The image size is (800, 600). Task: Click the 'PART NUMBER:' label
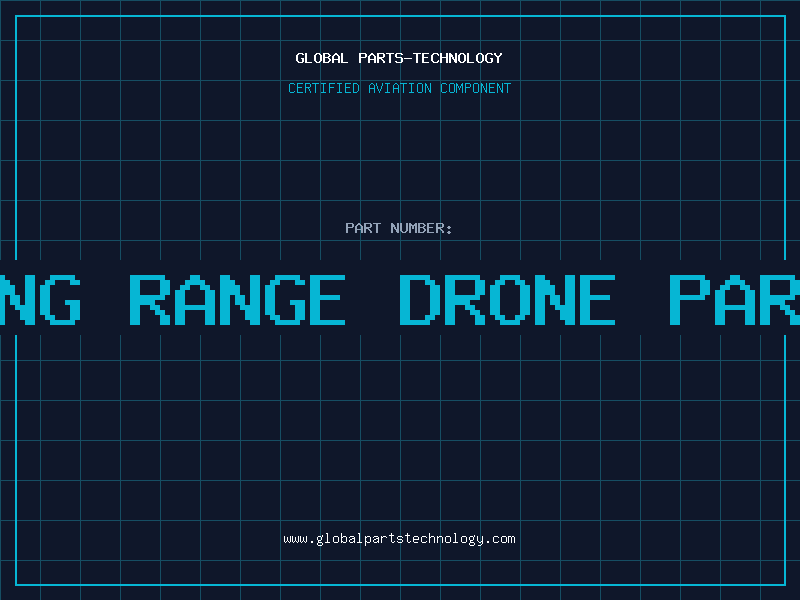[399, 228]
